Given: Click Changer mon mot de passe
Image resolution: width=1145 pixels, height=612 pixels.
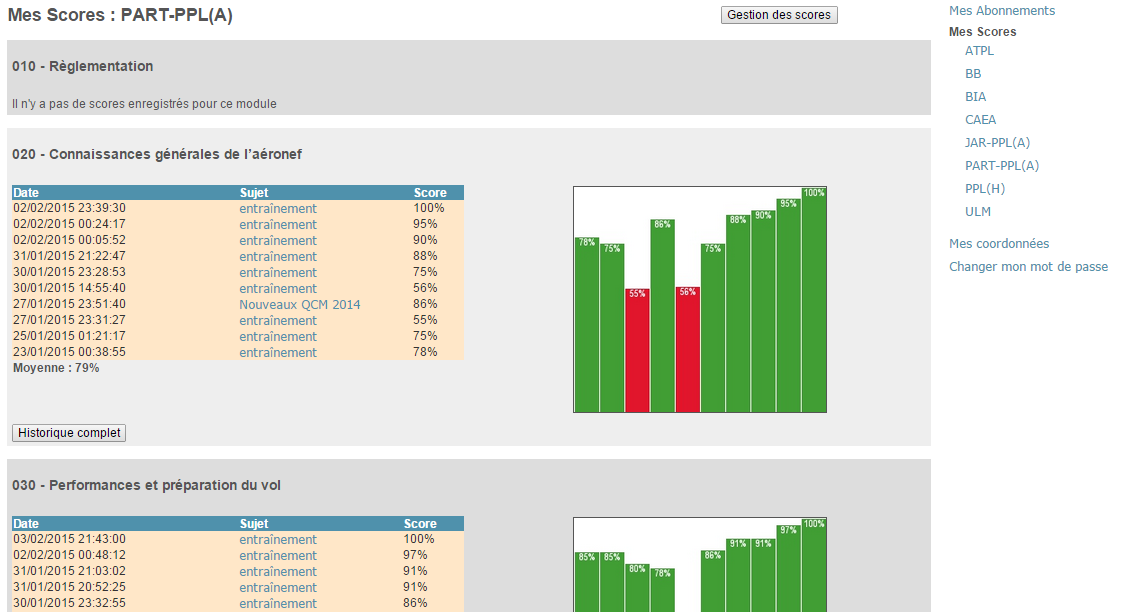Looking at the screenshot, I should [1028, 267].
